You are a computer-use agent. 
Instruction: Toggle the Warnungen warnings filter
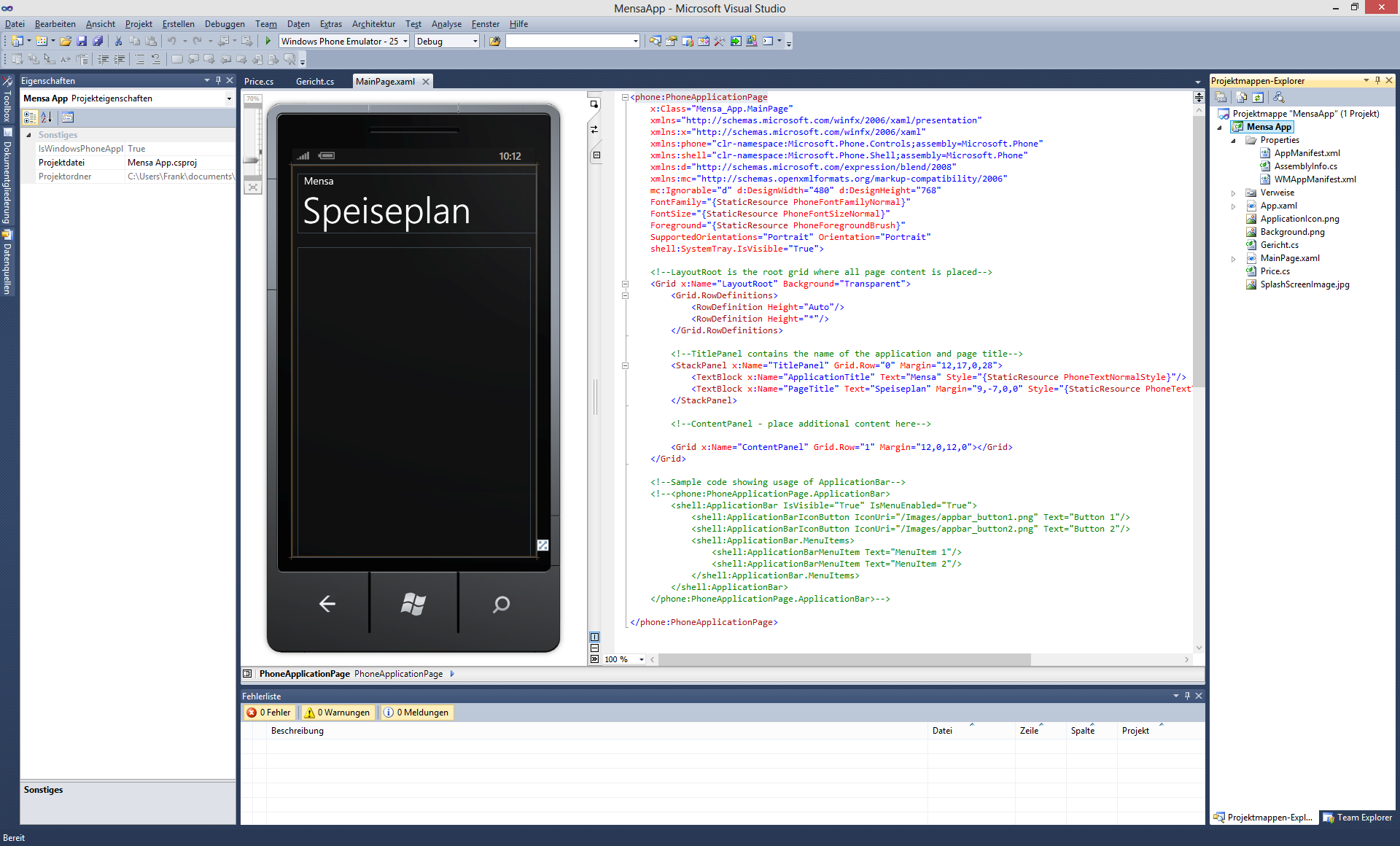click(x=338, y=713)
